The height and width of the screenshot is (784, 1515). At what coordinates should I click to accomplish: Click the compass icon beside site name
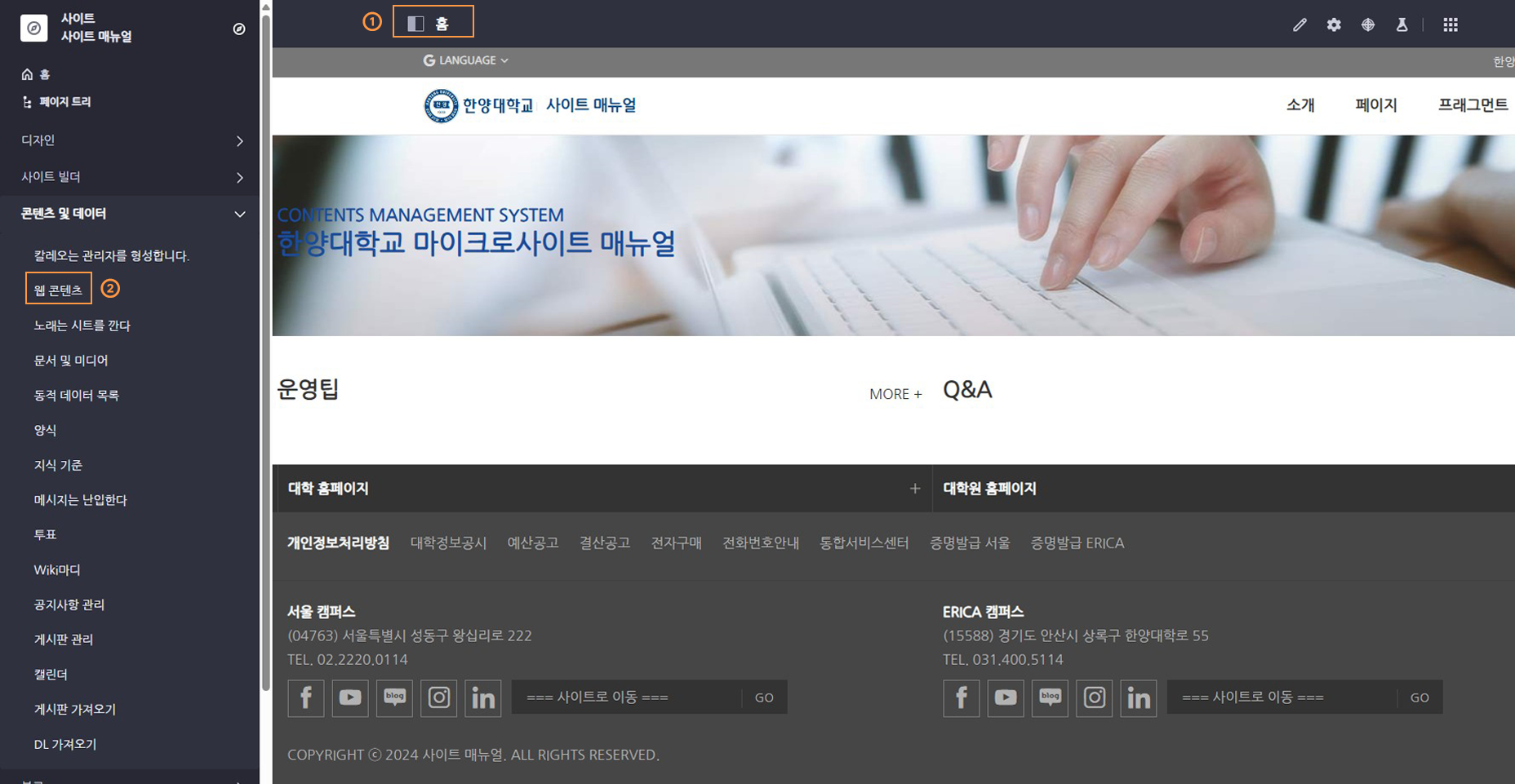click(239, 29)
